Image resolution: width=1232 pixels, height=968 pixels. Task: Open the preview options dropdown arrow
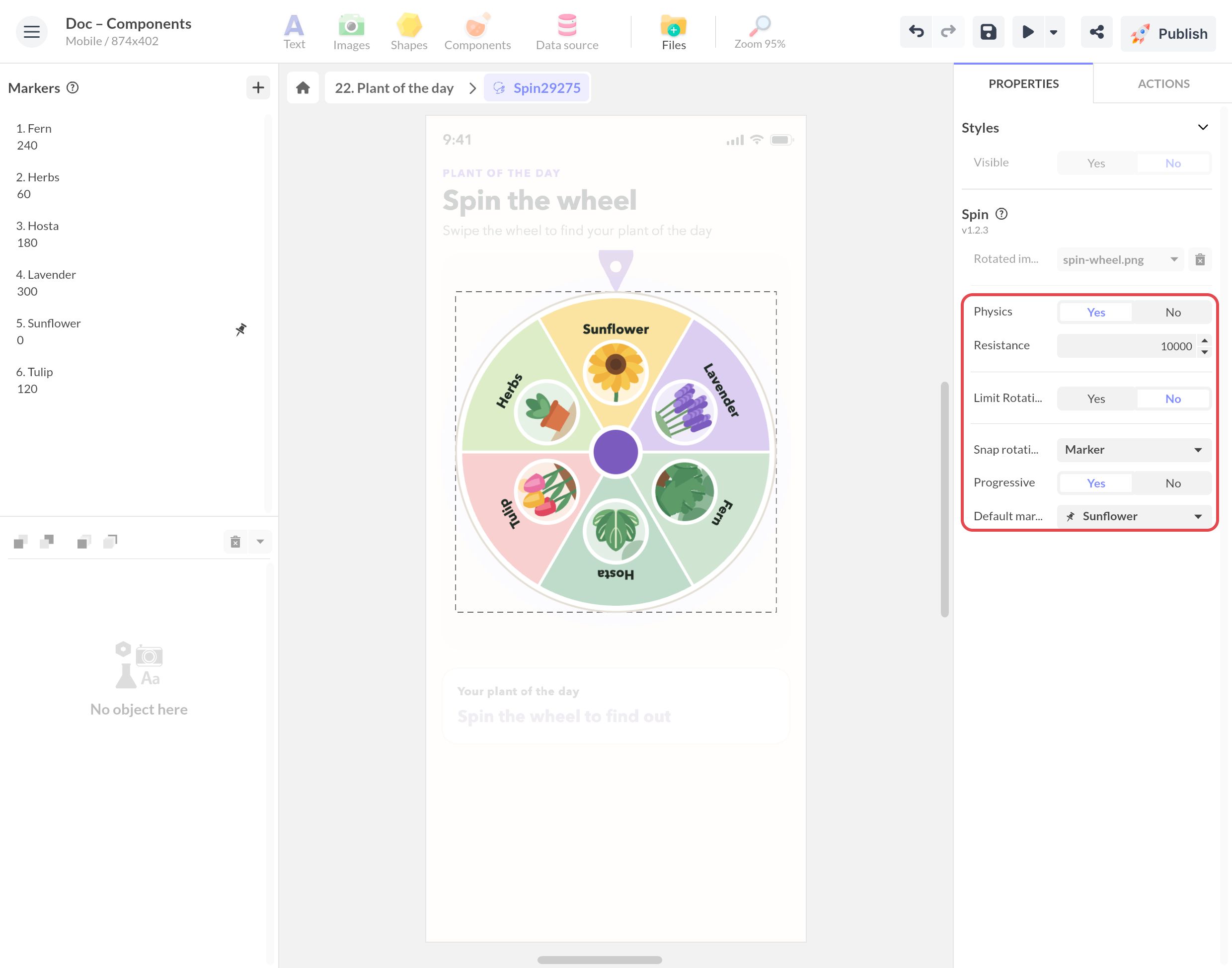point(1054,32)
